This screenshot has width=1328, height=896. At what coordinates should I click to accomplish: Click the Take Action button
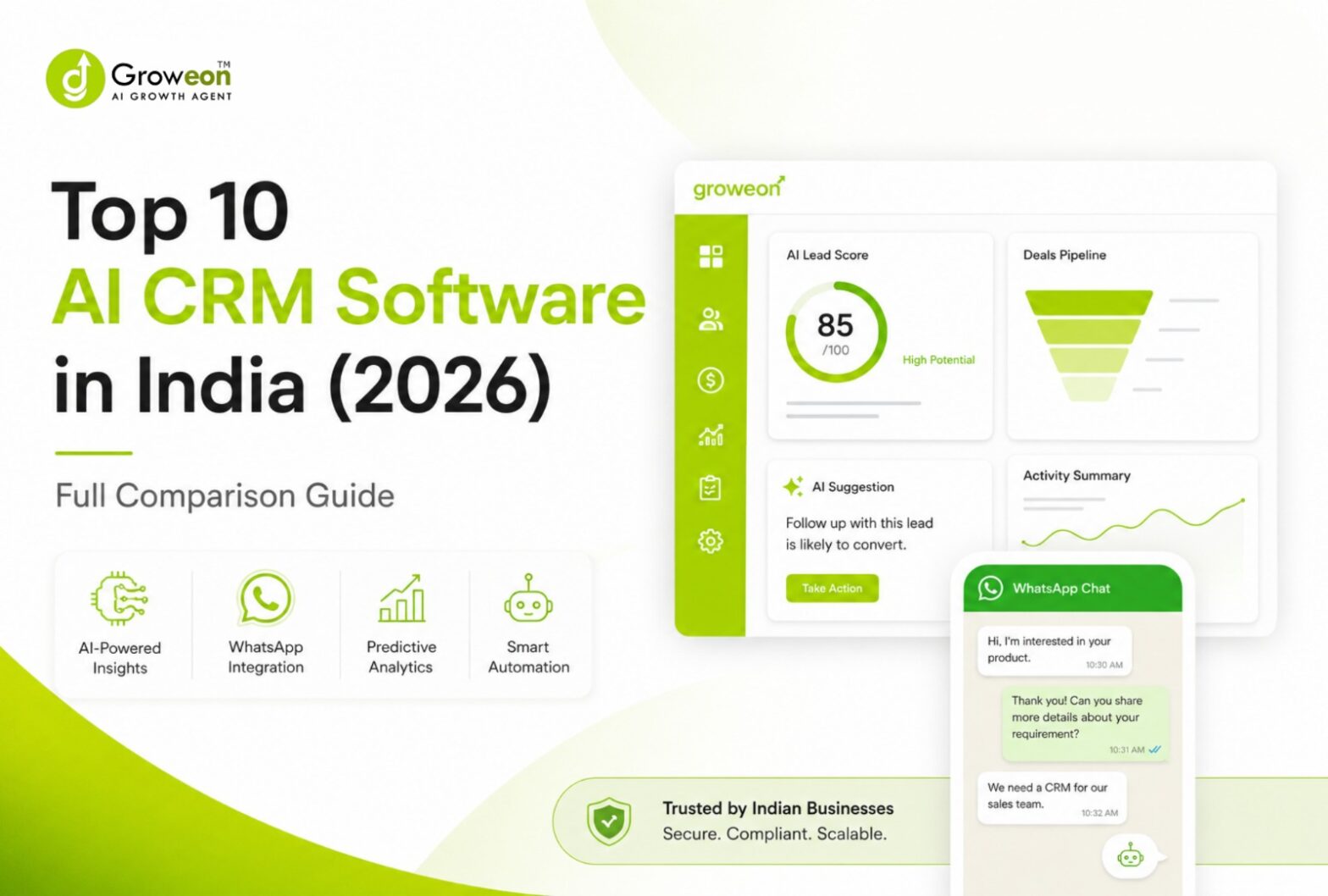coord(832,588)
